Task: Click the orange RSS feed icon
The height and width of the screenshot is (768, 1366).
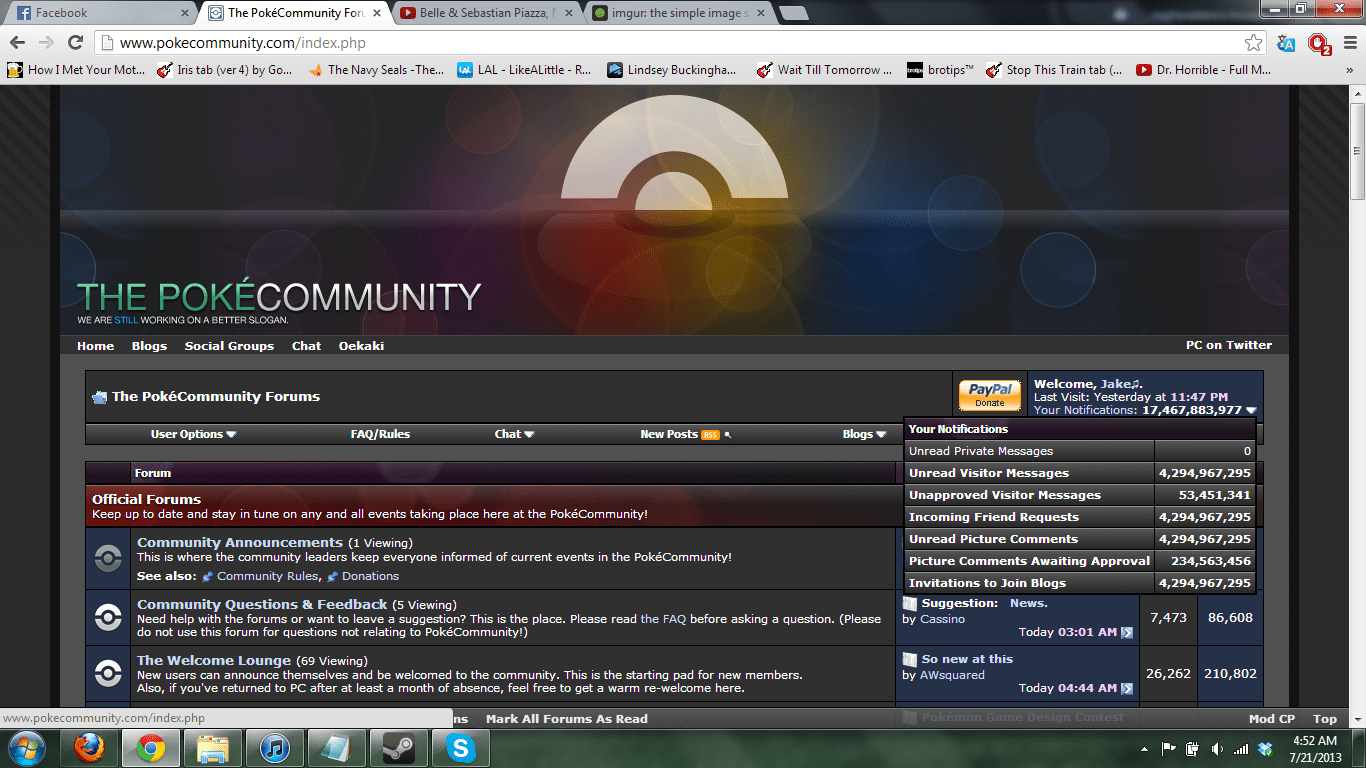Action: (710, 435)
